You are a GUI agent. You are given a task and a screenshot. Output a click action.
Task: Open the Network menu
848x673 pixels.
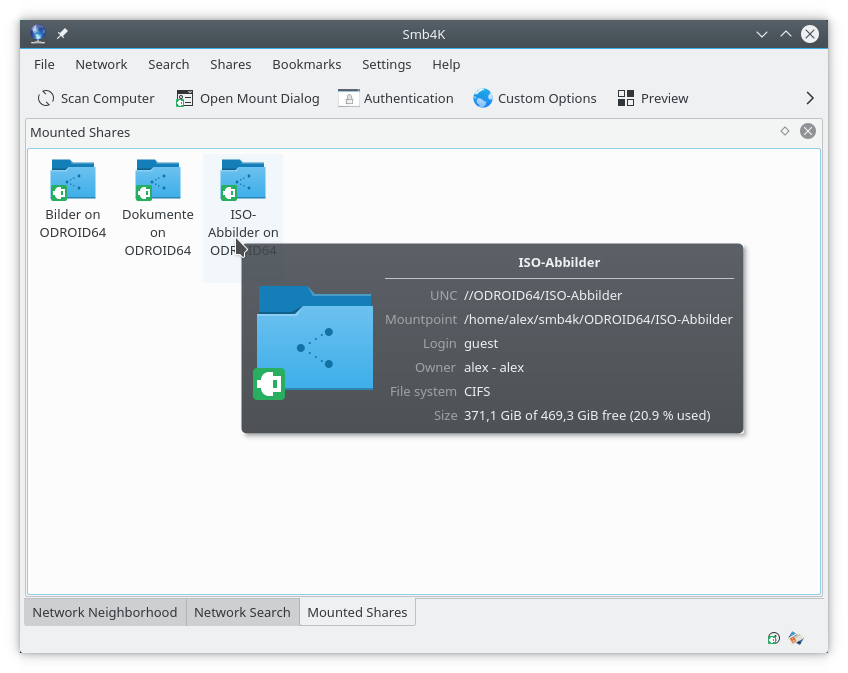coord(101,64)
